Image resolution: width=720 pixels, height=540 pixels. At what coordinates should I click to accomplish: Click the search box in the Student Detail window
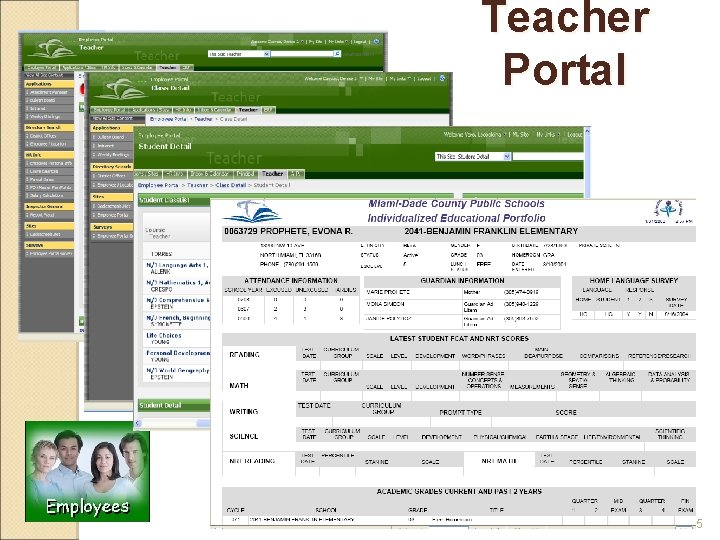[x=547, y=157]
